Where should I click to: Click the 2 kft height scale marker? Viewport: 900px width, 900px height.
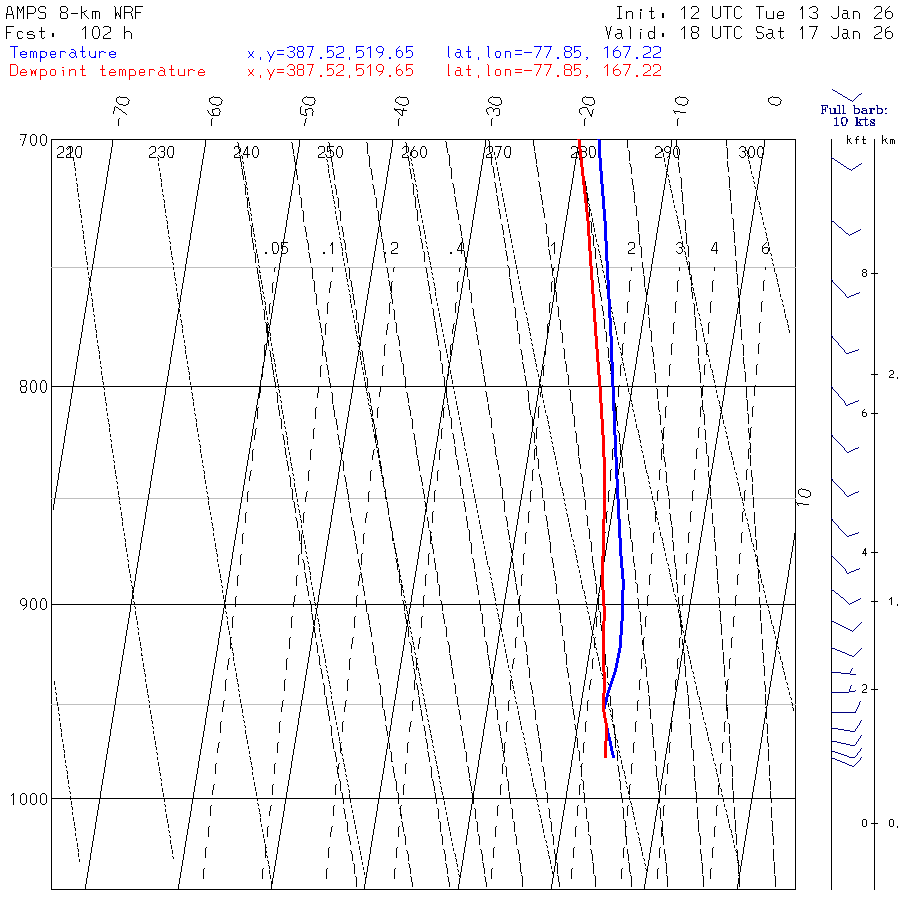coord(864,689)
